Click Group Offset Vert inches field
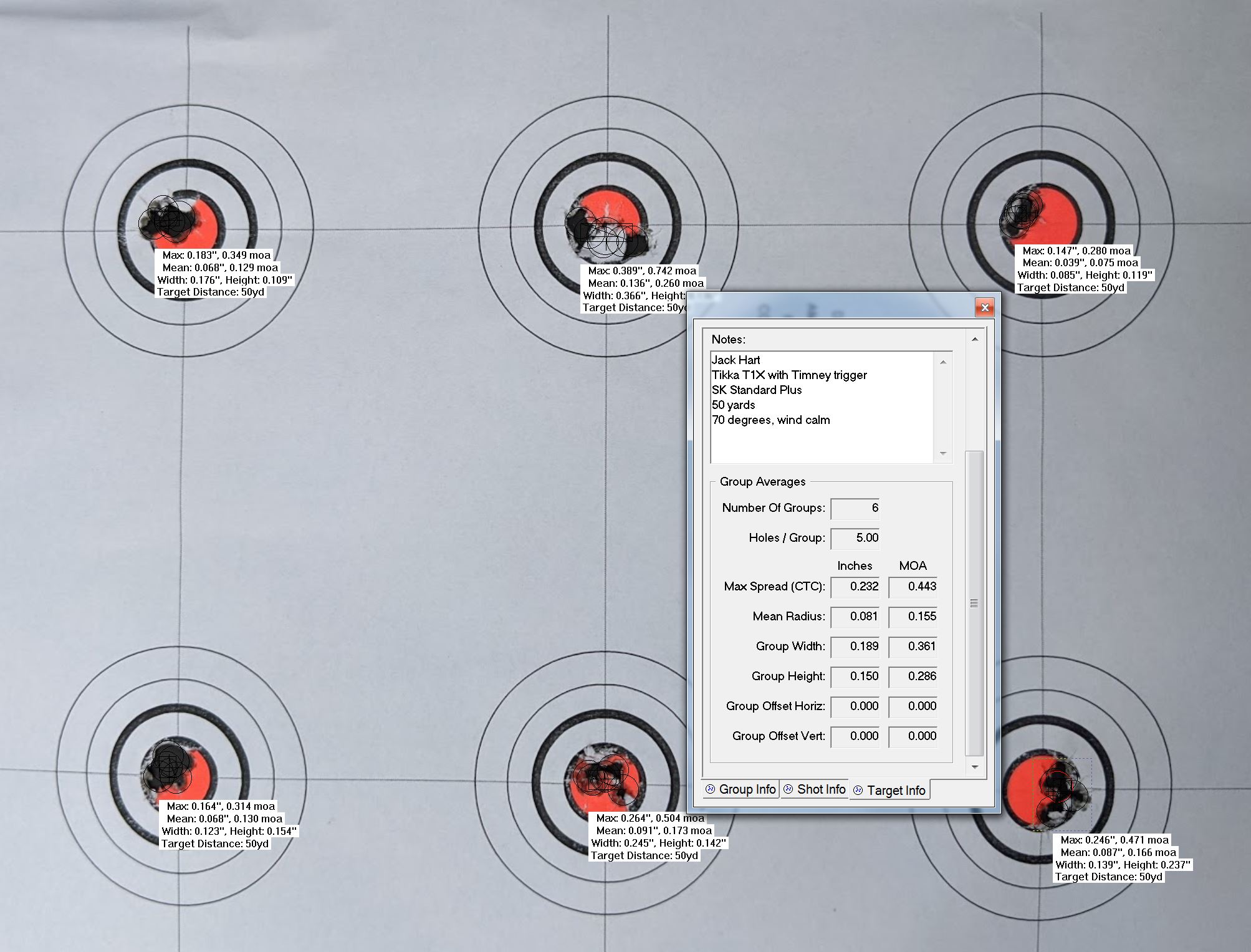Viewport: 1251px width, 952px height. pos(855,736)
